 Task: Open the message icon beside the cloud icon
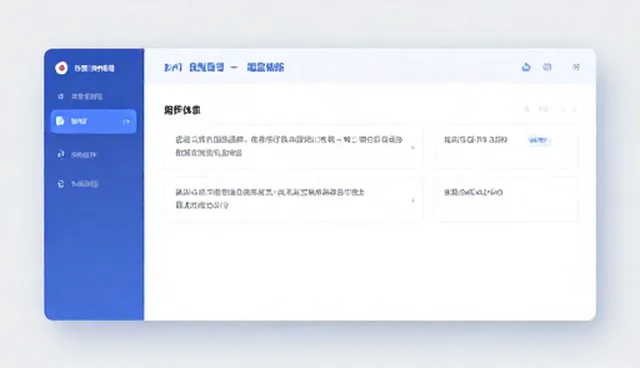pos(547,67)
